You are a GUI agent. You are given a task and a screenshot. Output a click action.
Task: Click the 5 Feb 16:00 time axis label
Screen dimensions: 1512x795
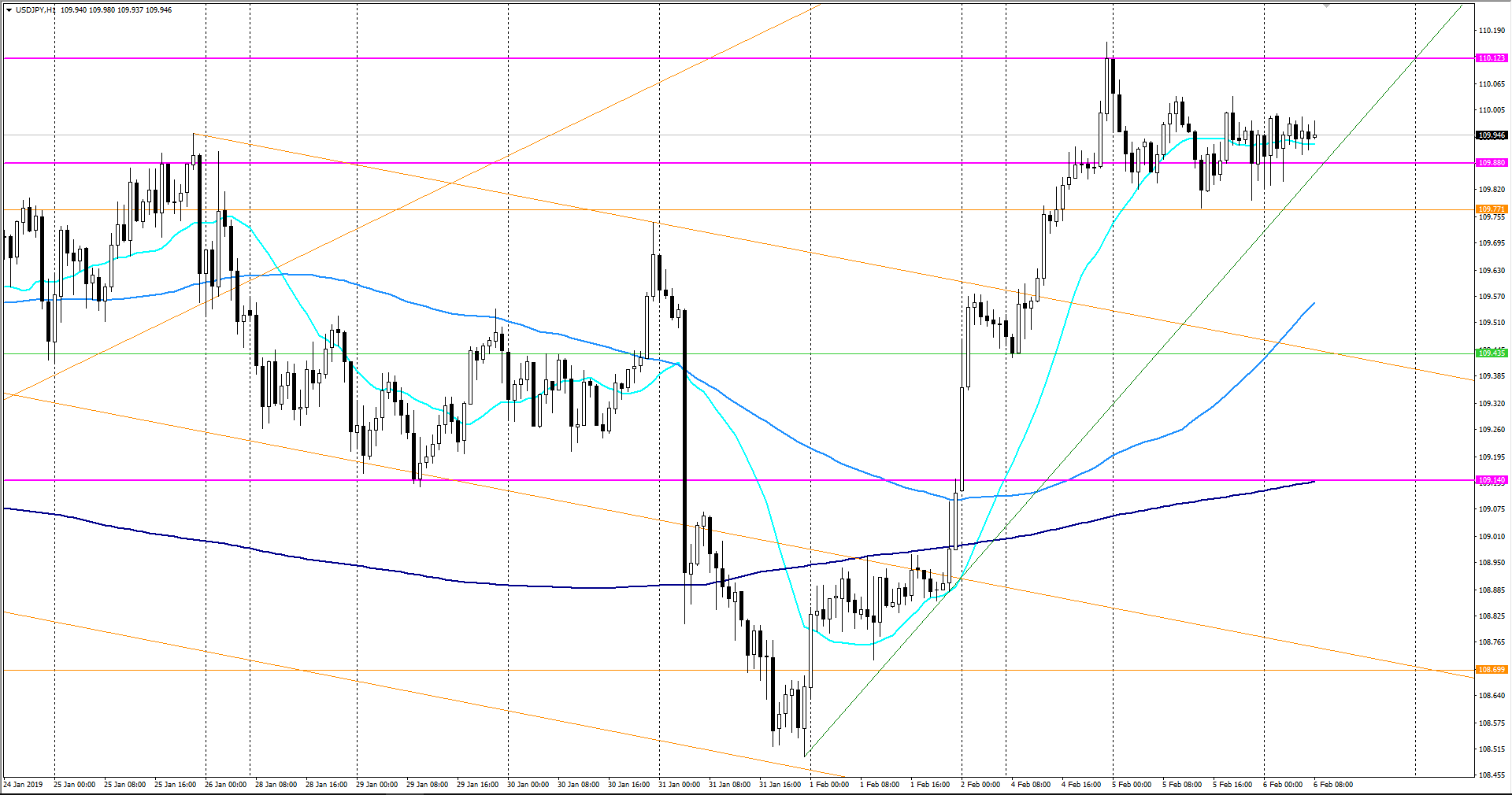click(1232, 785)
